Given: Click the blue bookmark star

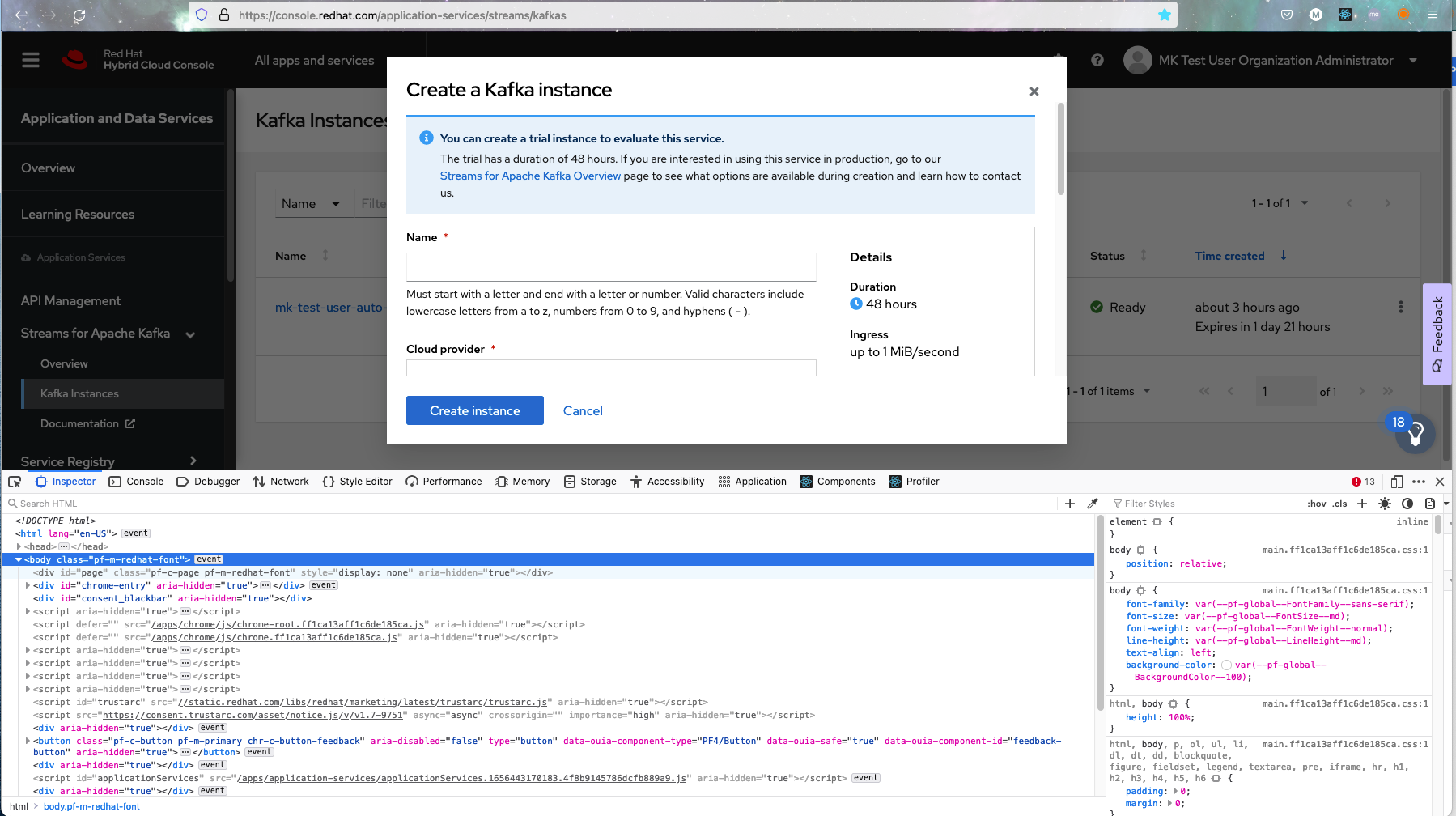Looking at the screenshot, I should [1165, 15].
